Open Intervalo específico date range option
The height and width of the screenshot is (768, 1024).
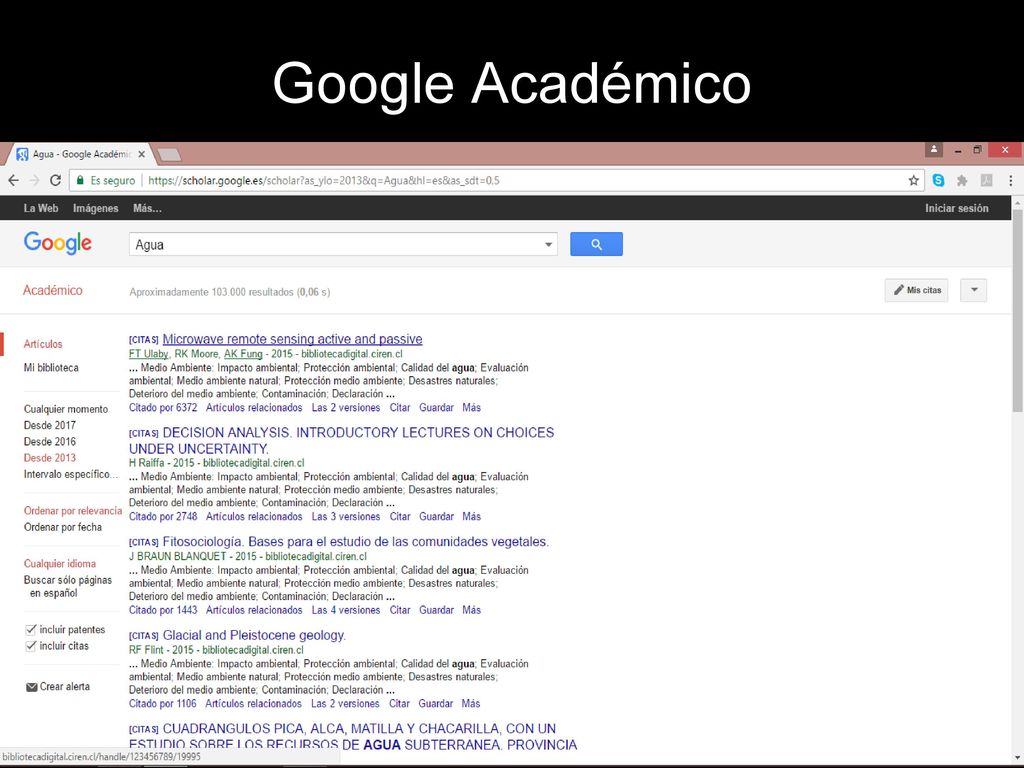(x=71, y=474)
